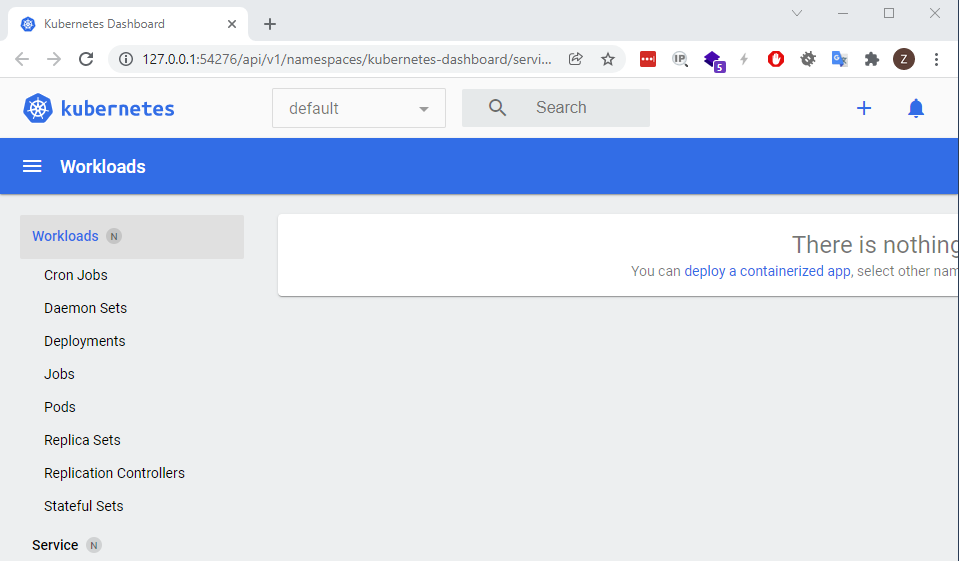This screenshot has height=561, width=959.
Task: Open Deployments in the sidebar
Action: coord(84,341)
